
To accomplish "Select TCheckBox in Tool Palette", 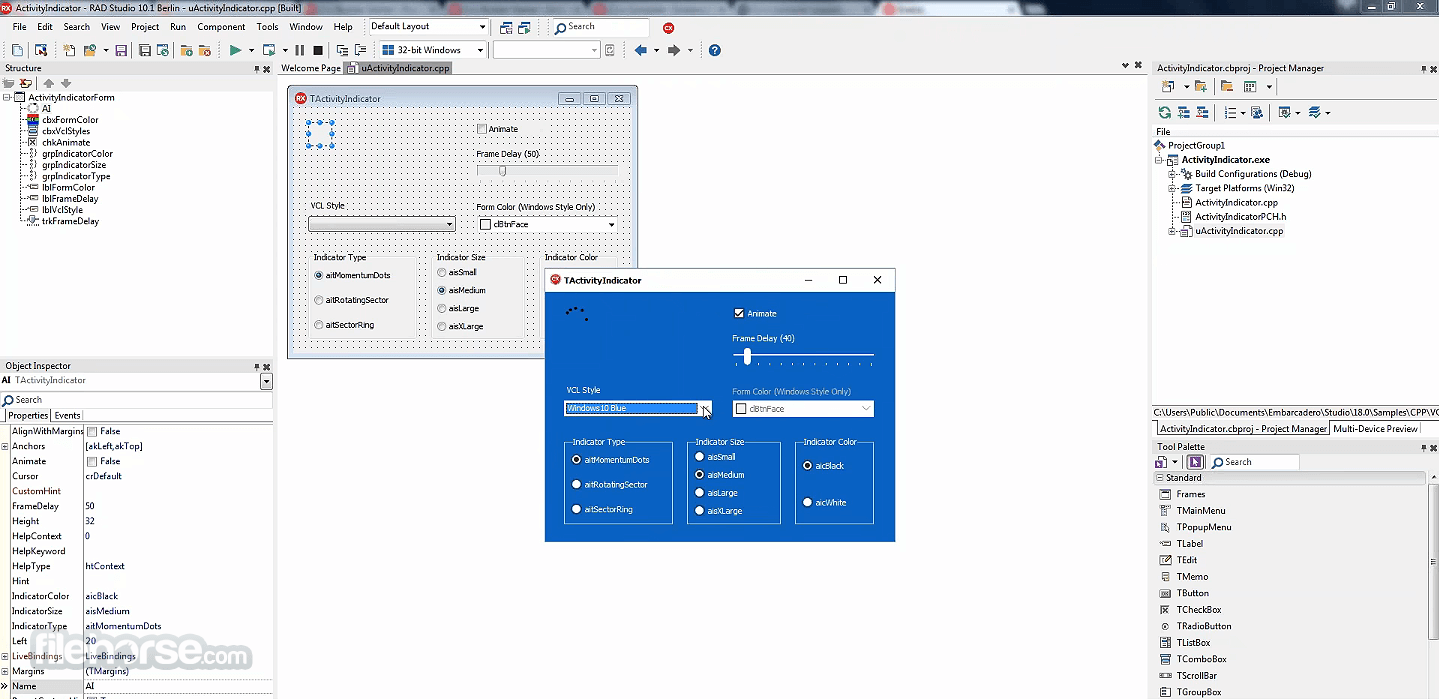I will pyautogui.click(x=1198, y=609).
